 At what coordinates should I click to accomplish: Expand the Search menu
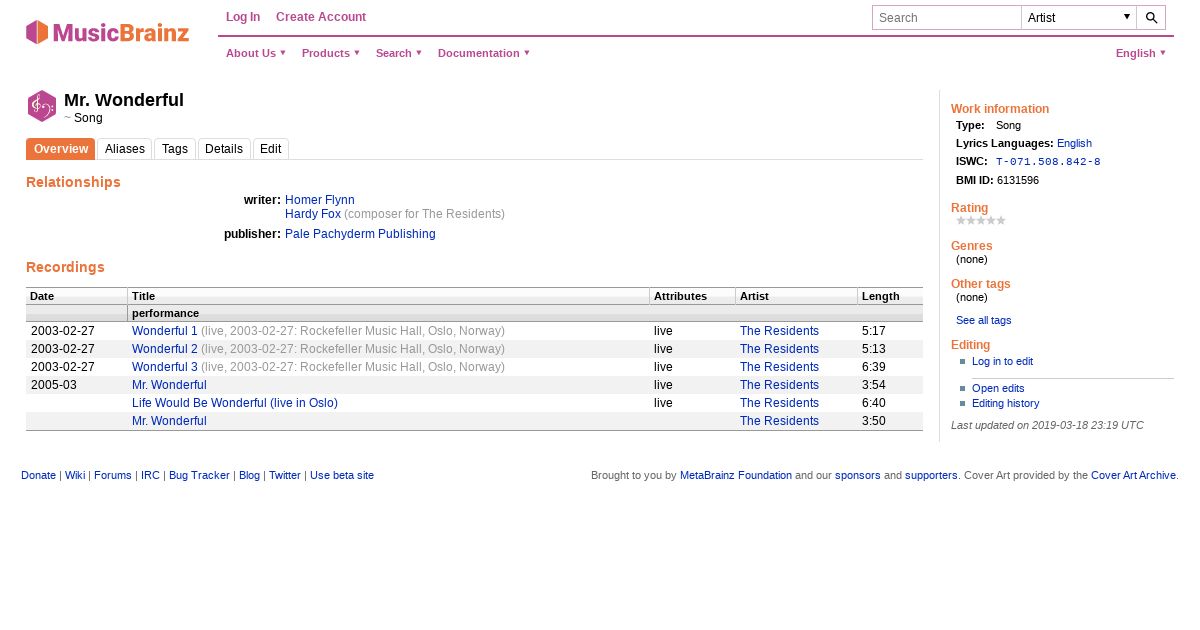(399, 53)
